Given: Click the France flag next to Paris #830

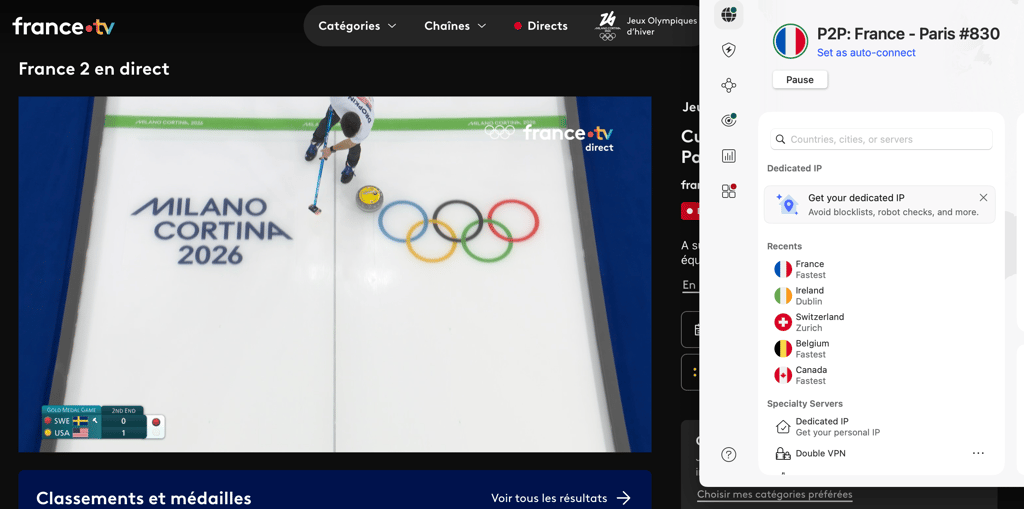Looking at the screenshot, I should (x=791, y=41).
